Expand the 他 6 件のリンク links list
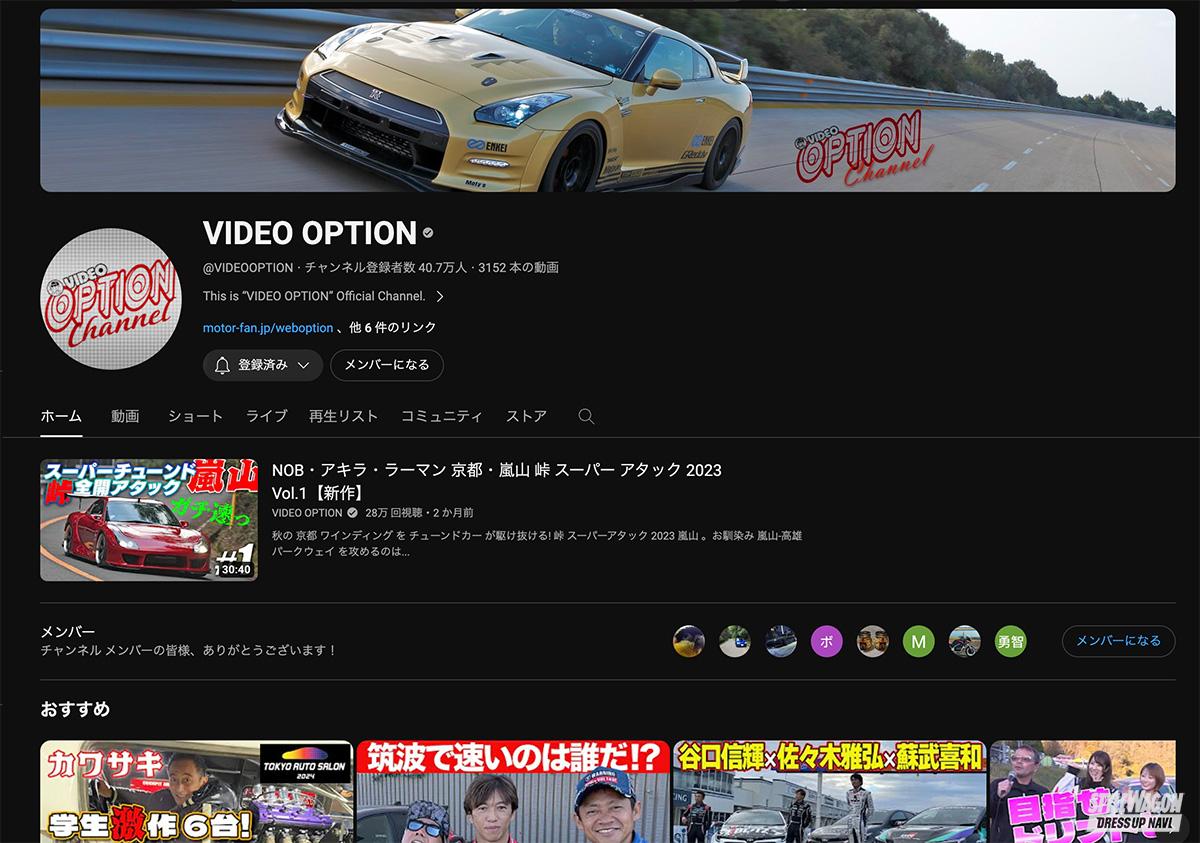1200x843 pixels. pyautogui.click(x=393, y=327)
